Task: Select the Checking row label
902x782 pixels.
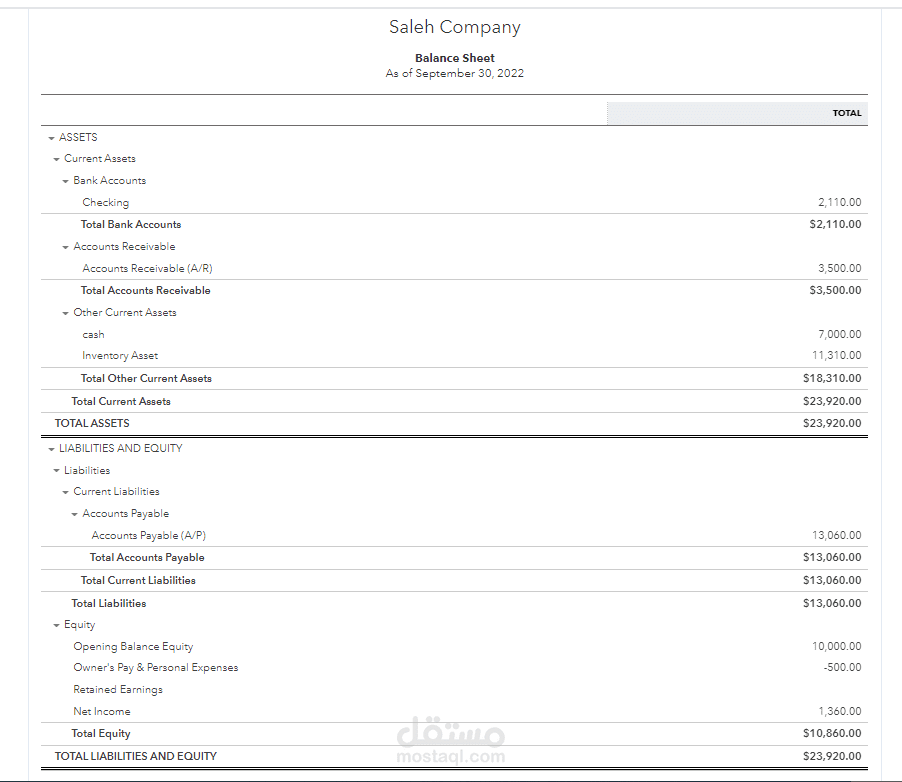Action: pyautogui.click(x=106, y=203)
